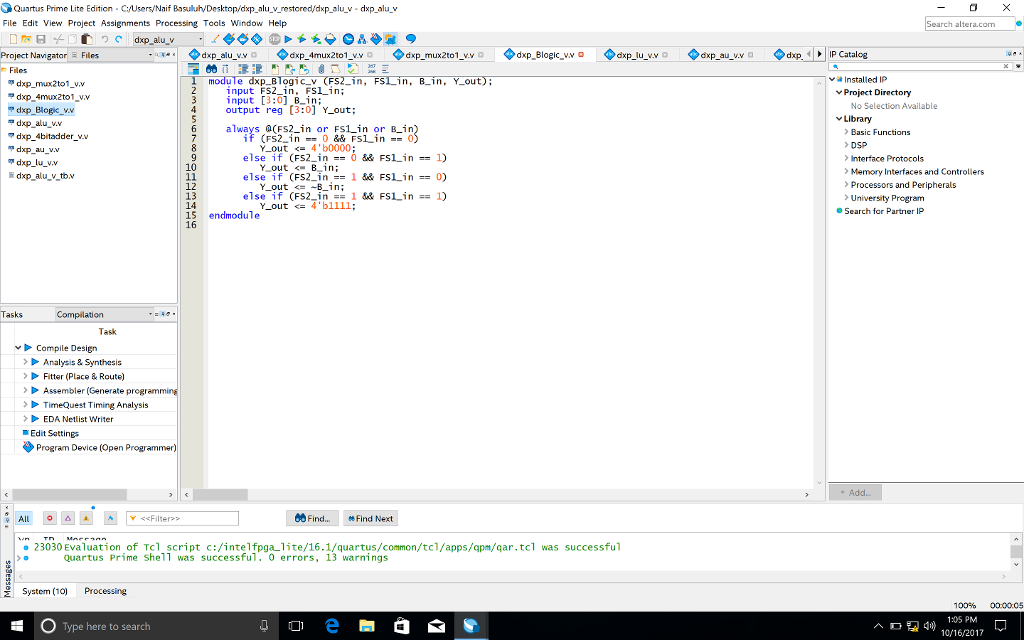1024x640 pixels.
Task: Expand the Analysis & Synthesis task
Action: click(26, 362)
